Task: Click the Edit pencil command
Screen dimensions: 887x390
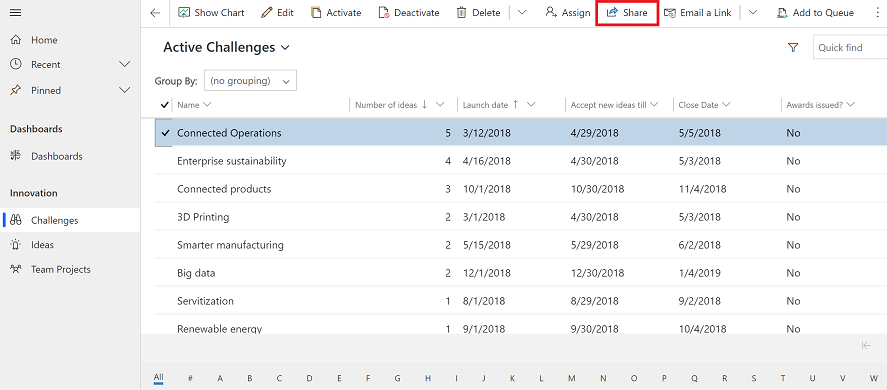Action: point(277,12)
